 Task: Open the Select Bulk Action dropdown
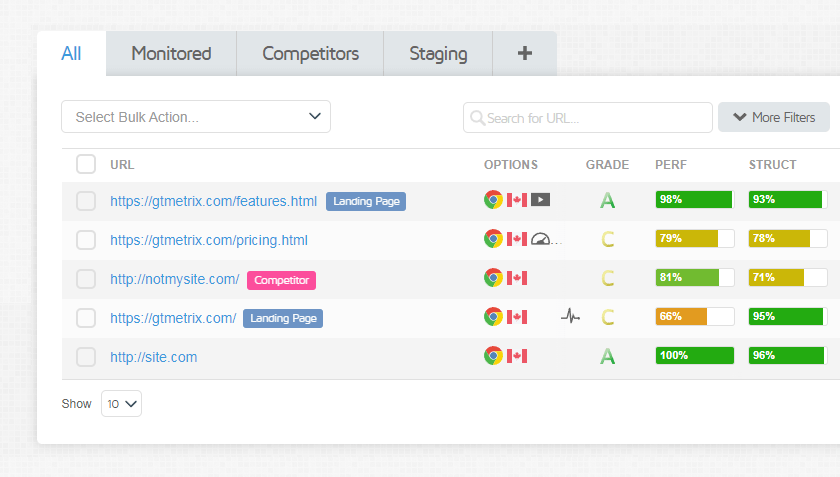coord(196,117)
